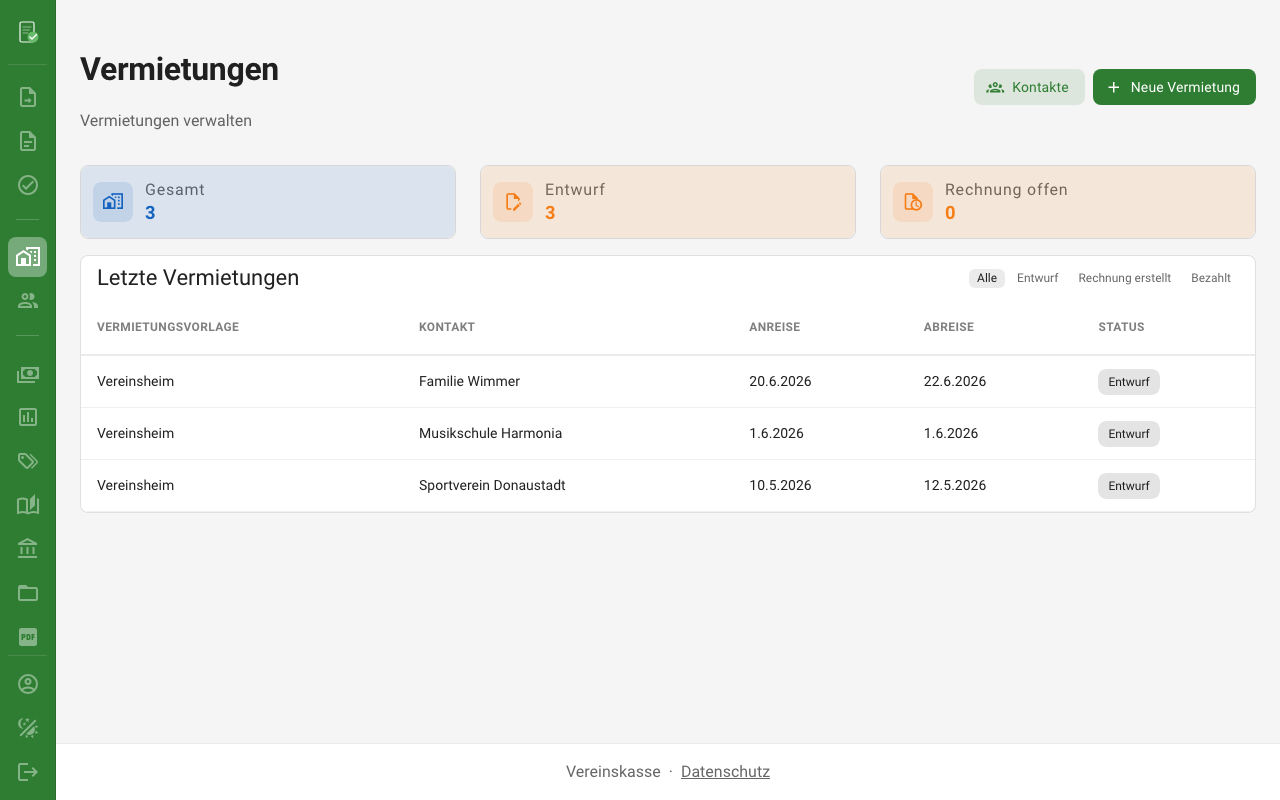The width and height of the screenshot is (1280, 800).
Task: Open the circled checkmark sidebar icon
Action: coord(28,185)
